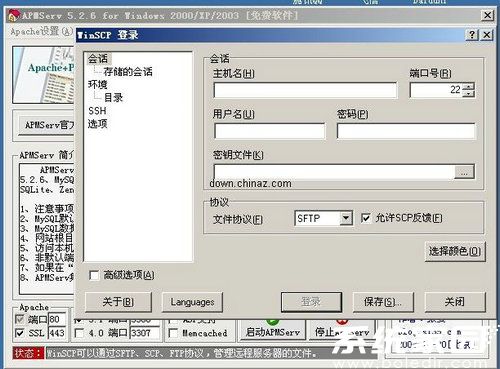Click the 密钥文件 key file field
Screen dimensions: 500x369
334,172
